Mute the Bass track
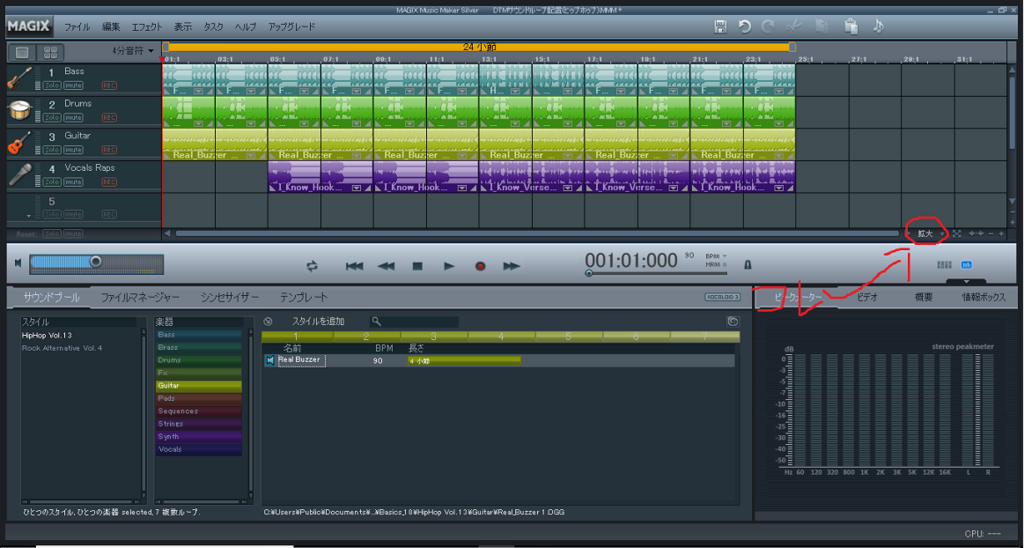The image size is (1024, 548). click(73, 86)
